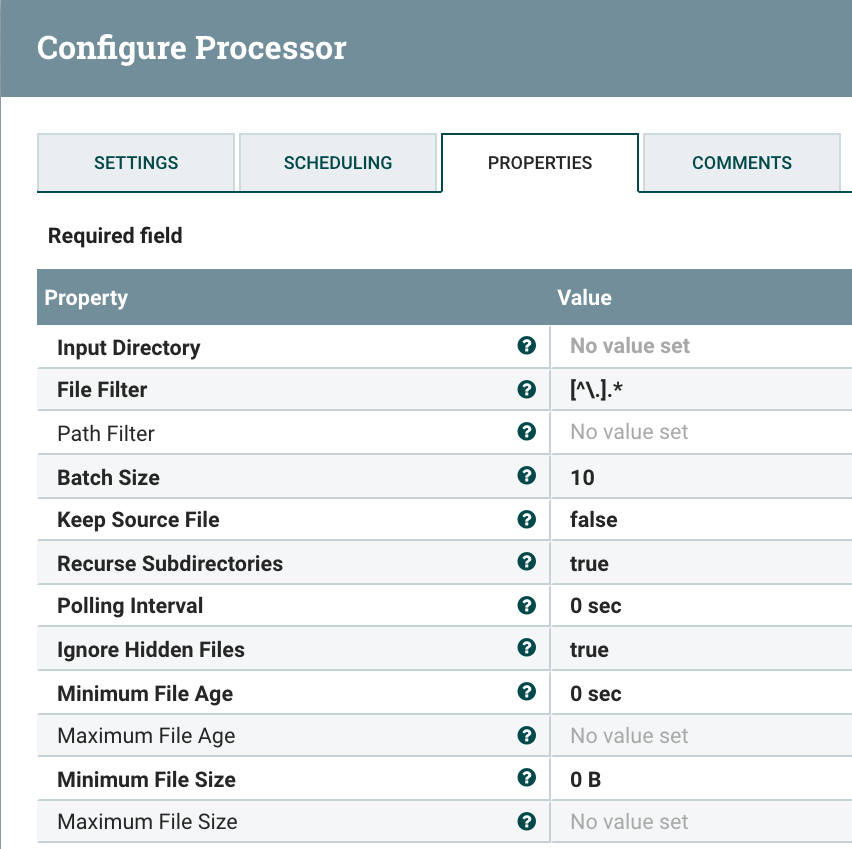This screenshot has width=852, height=849.
Task: Open Batch Size help tooltip icon
Action: click(x=527, y=476)
